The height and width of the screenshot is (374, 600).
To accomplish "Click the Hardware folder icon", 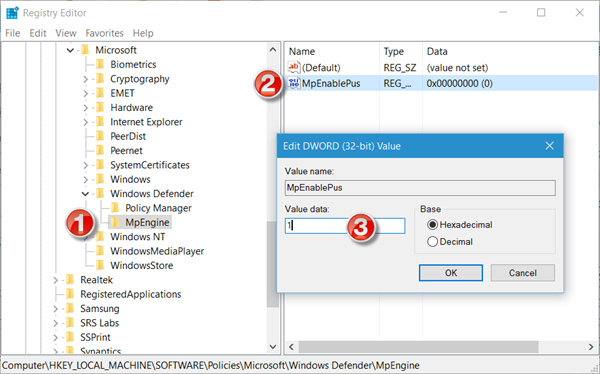I will coord(100,108).
